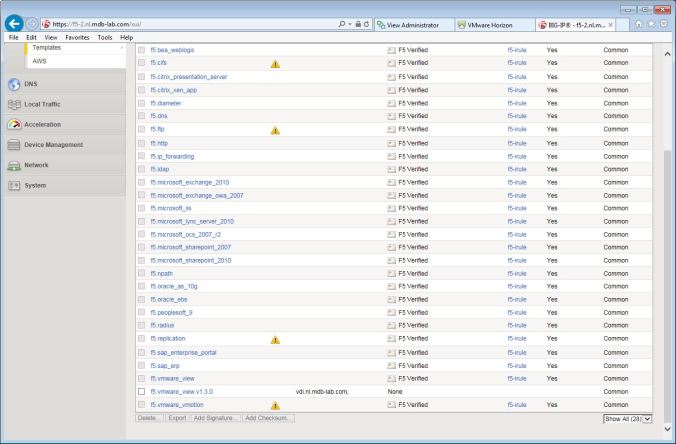The image size is (676, 444).
Task: Click the warning icon on f5.replication row
Action: [275, 339]
